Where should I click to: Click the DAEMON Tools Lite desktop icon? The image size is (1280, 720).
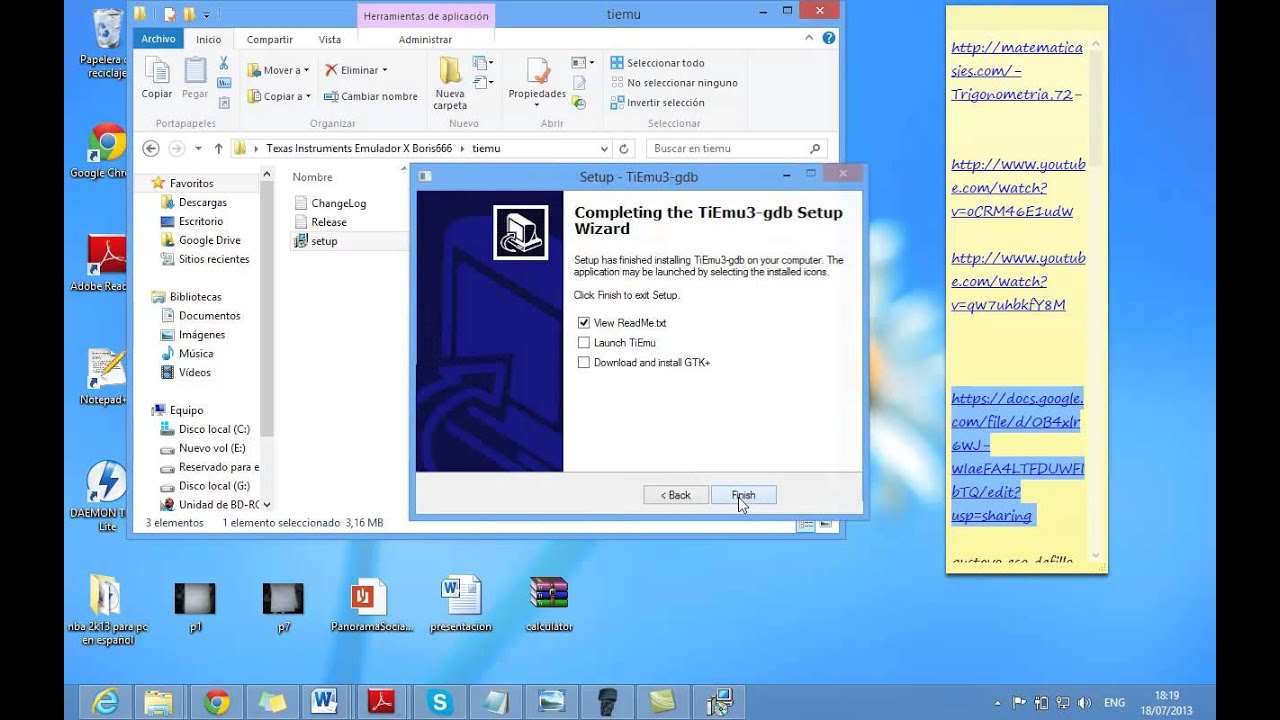tap(106, 495)
